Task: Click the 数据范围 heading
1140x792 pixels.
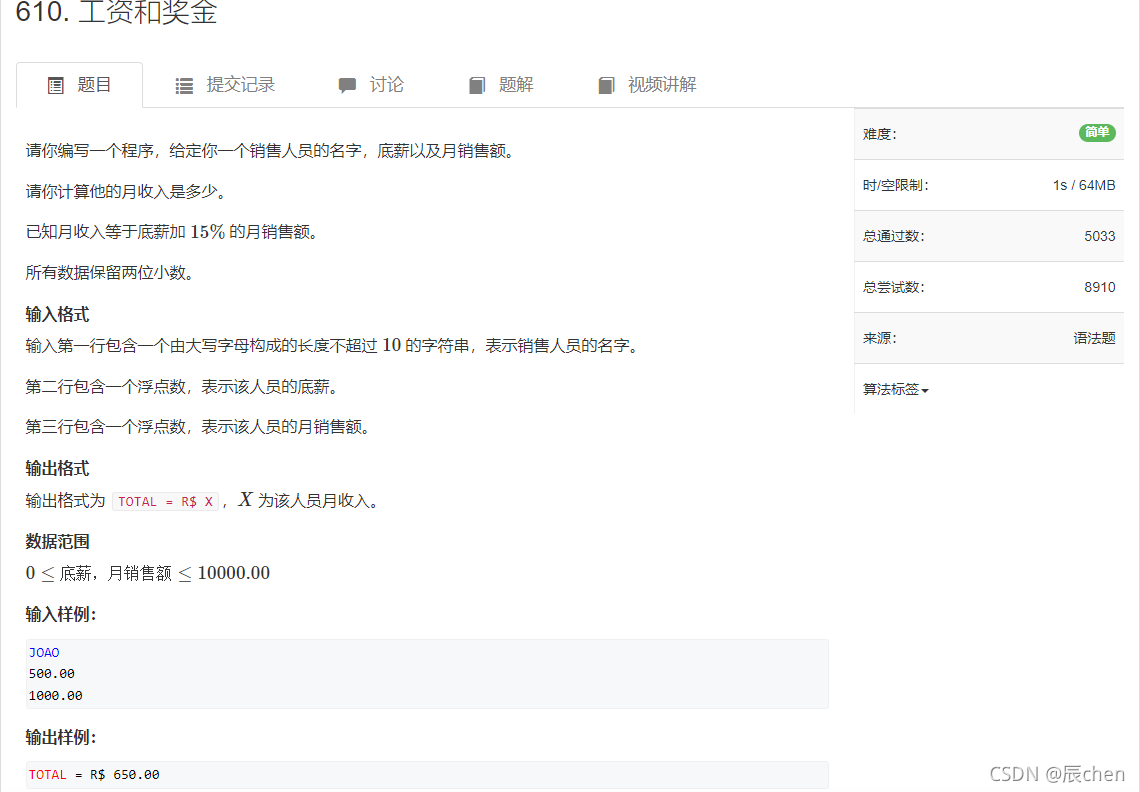Action: [x=57, y=542]
